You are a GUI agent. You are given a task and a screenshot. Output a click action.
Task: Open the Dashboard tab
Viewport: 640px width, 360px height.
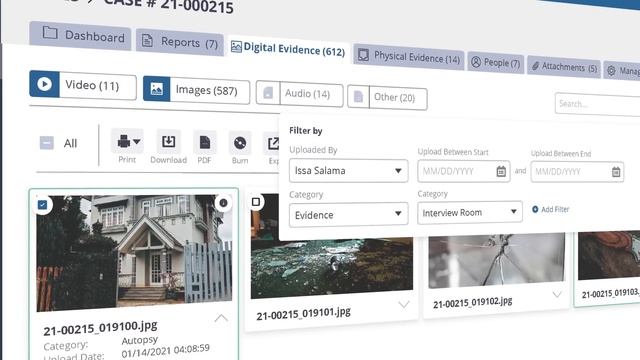[80, 36]
